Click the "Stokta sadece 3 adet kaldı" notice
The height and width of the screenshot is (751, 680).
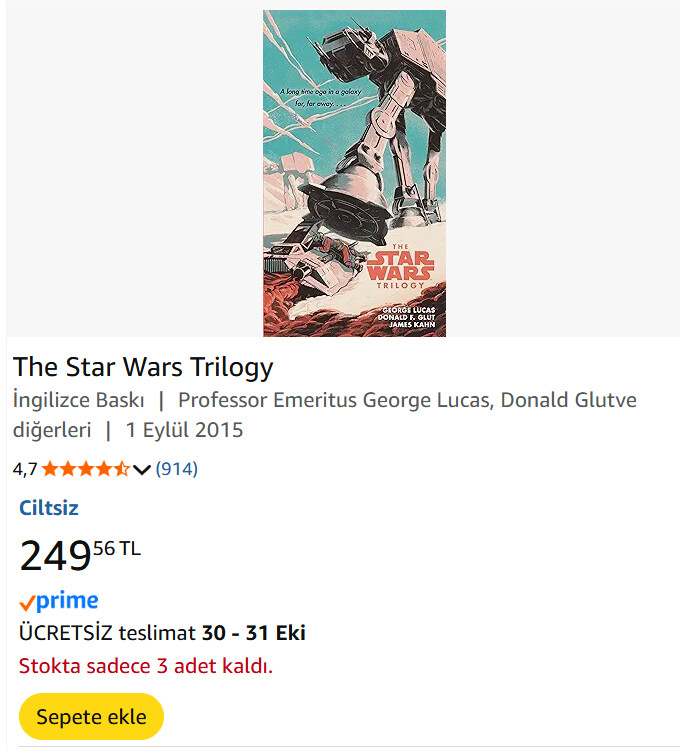click(x=146, y=666)
